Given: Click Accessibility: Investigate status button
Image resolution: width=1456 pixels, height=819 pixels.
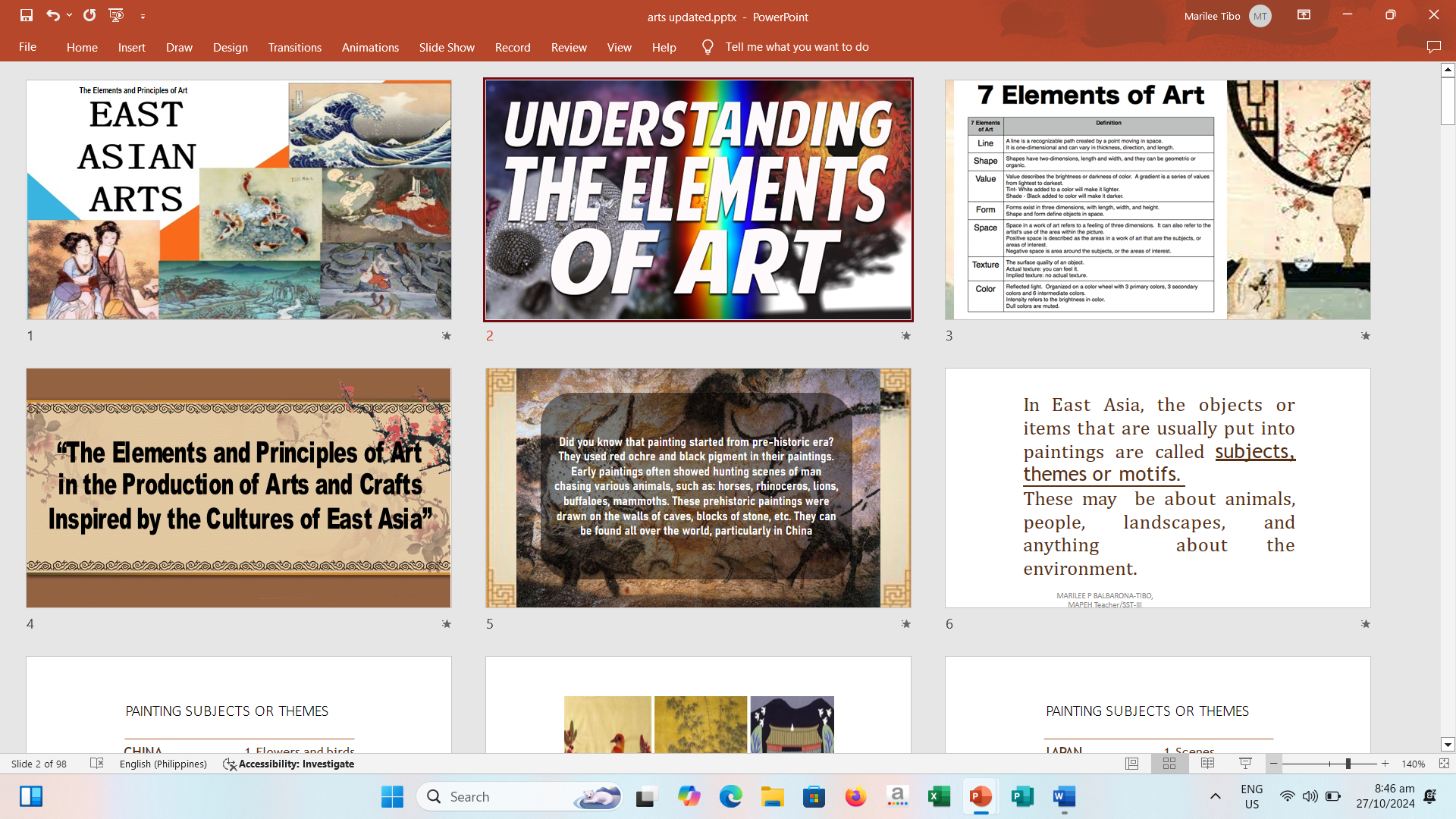Looking at the screenshot, I should pyautogui.click(x=289, y=764).
